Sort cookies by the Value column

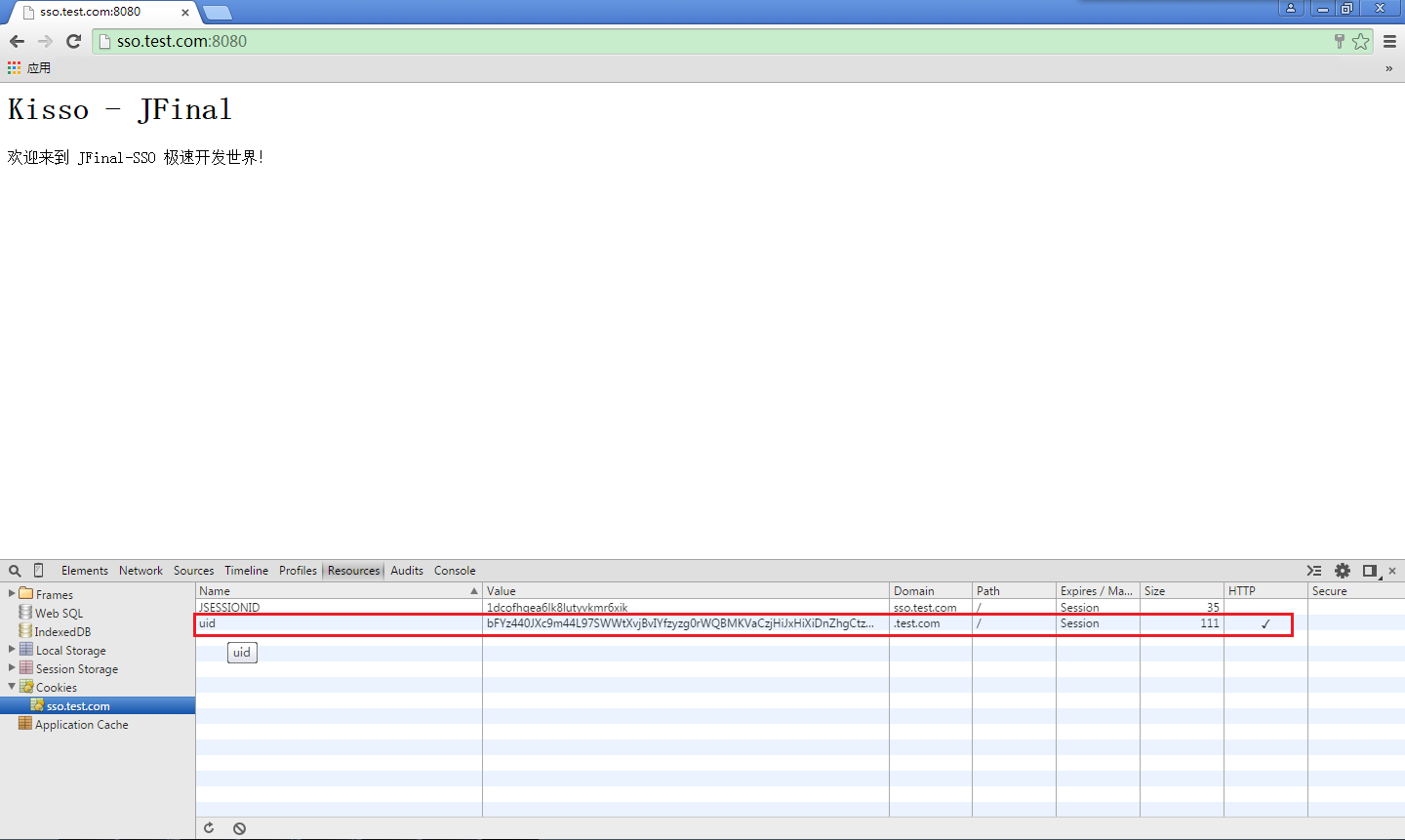686,590
